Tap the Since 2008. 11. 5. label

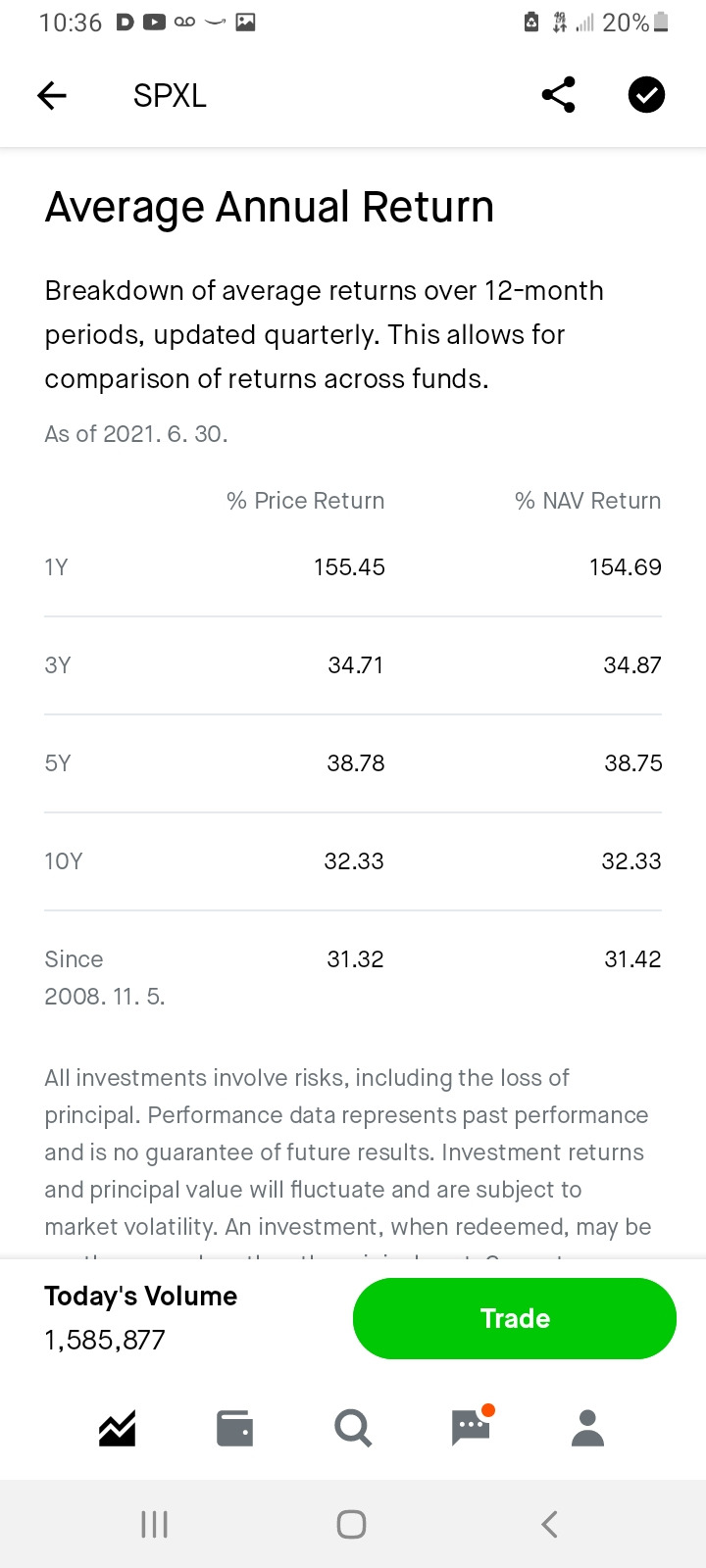point(104,978)
